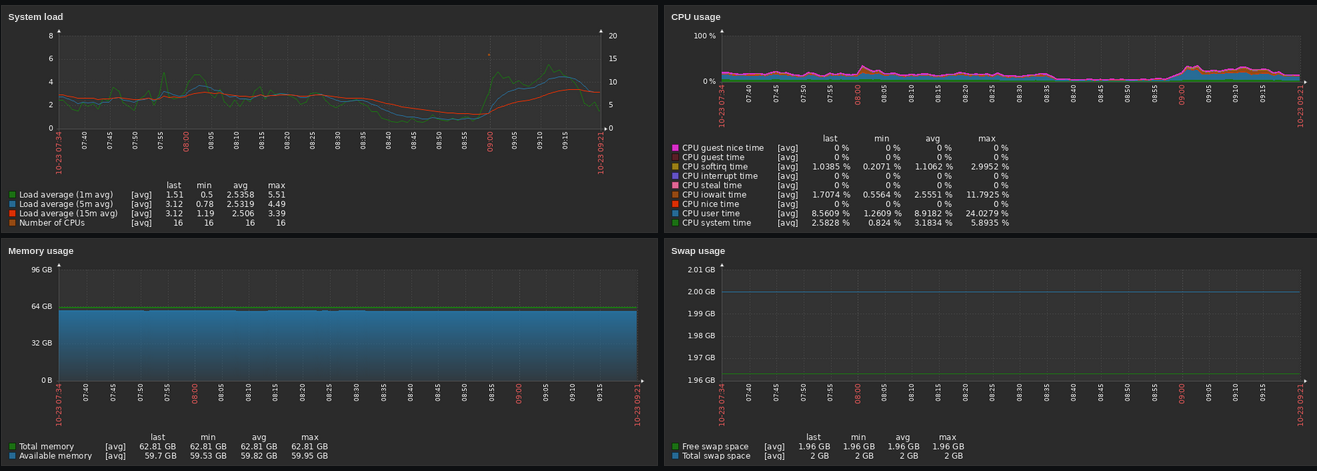Image resolution: width=1317 pixels, height=471 pixels.
Task: Click the 09:00 marker on System load graph
Action: click(491, 143)
